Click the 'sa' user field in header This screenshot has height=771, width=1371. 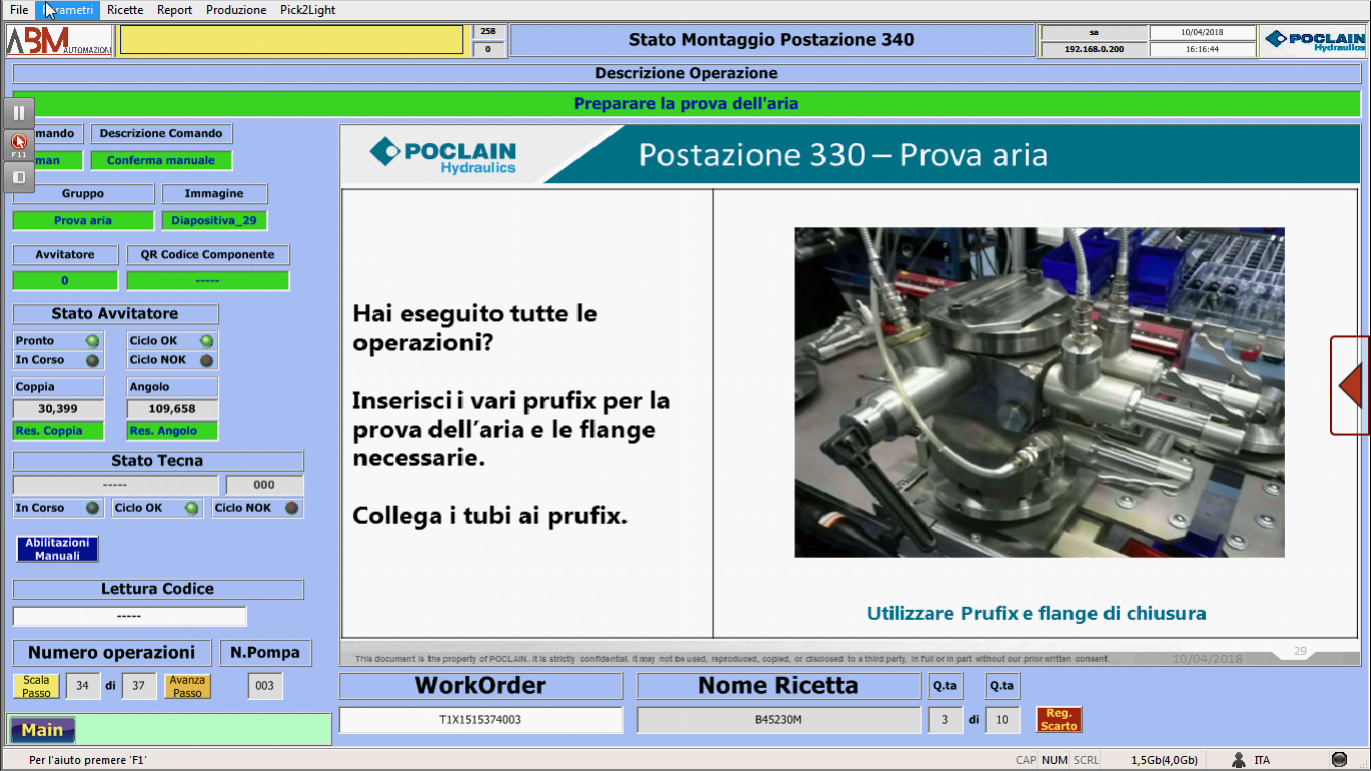1094,32
